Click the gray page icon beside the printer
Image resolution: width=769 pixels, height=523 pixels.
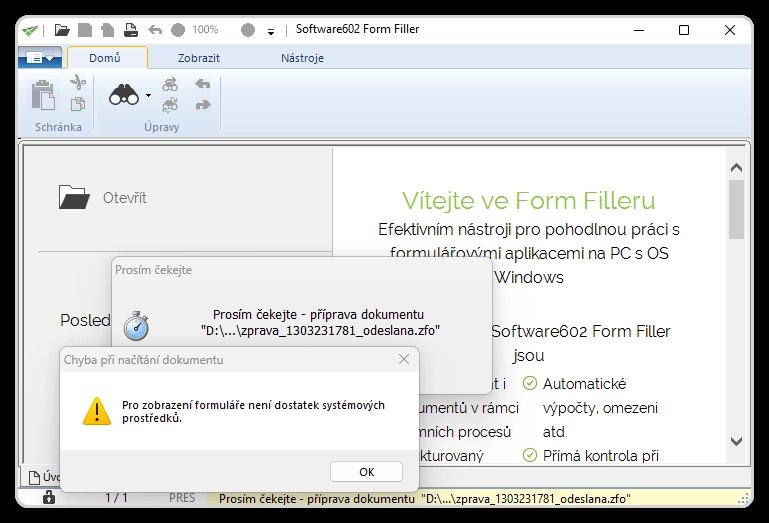107,30
